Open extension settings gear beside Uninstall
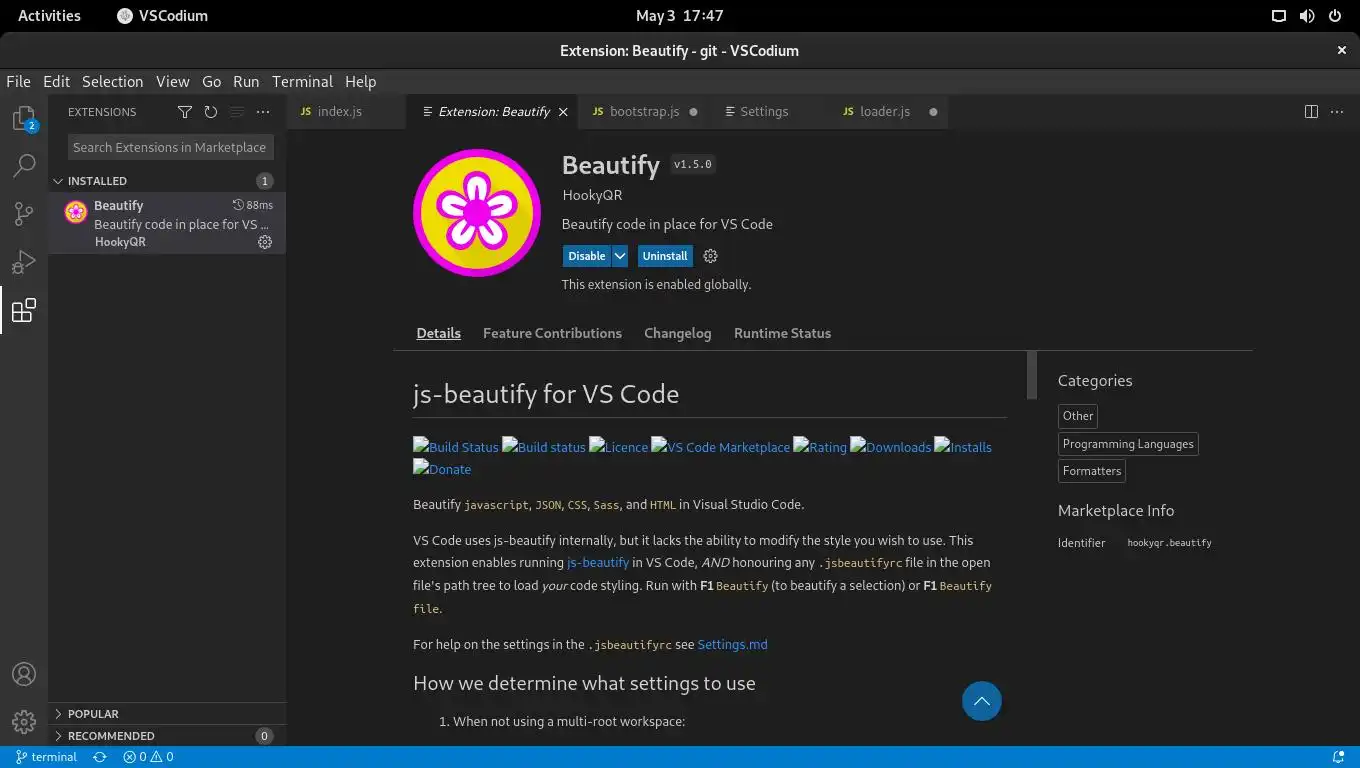Viewport: 1360px width, 768px height. (x=710, y=256)
